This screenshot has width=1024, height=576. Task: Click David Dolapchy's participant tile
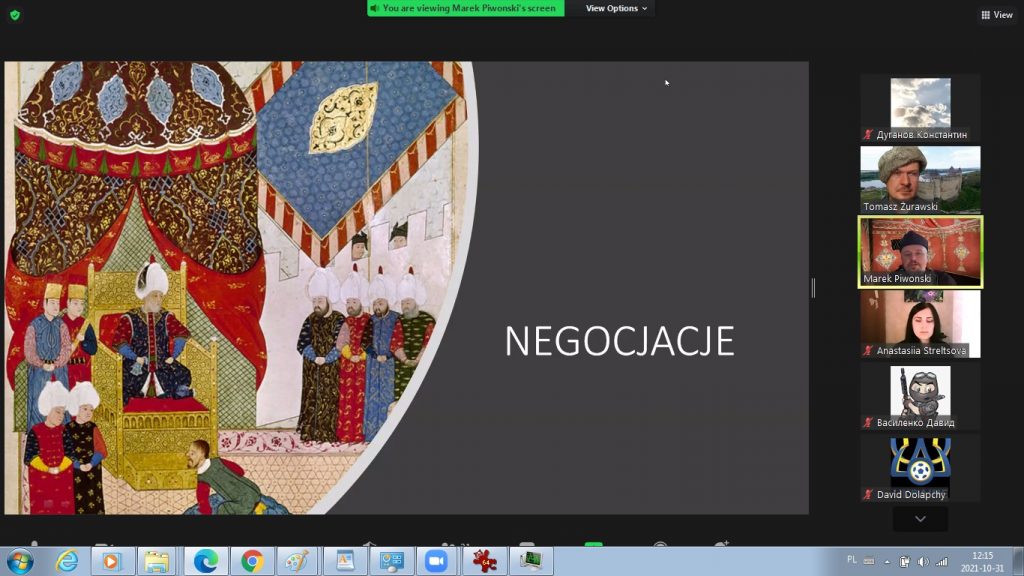[x=920, y=468]
